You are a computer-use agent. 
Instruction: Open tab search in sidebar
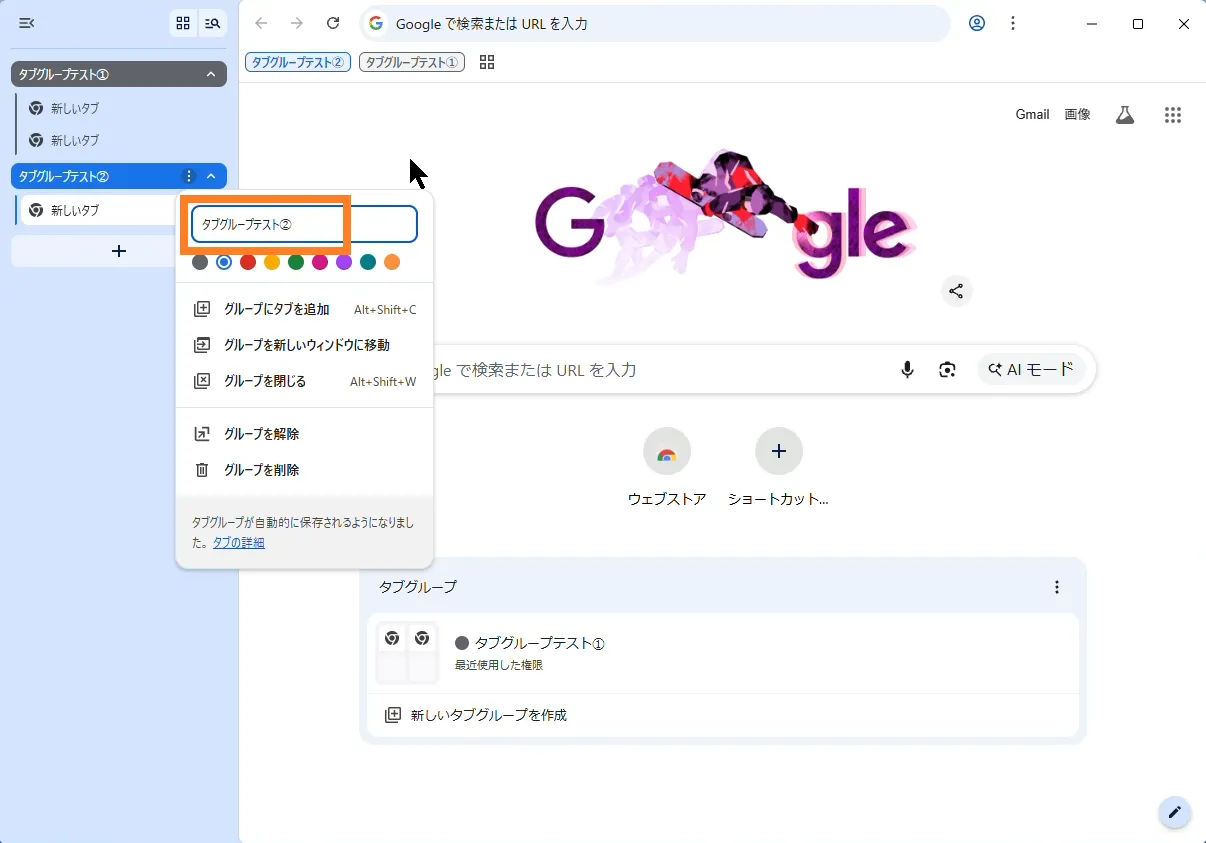[212, 23]
